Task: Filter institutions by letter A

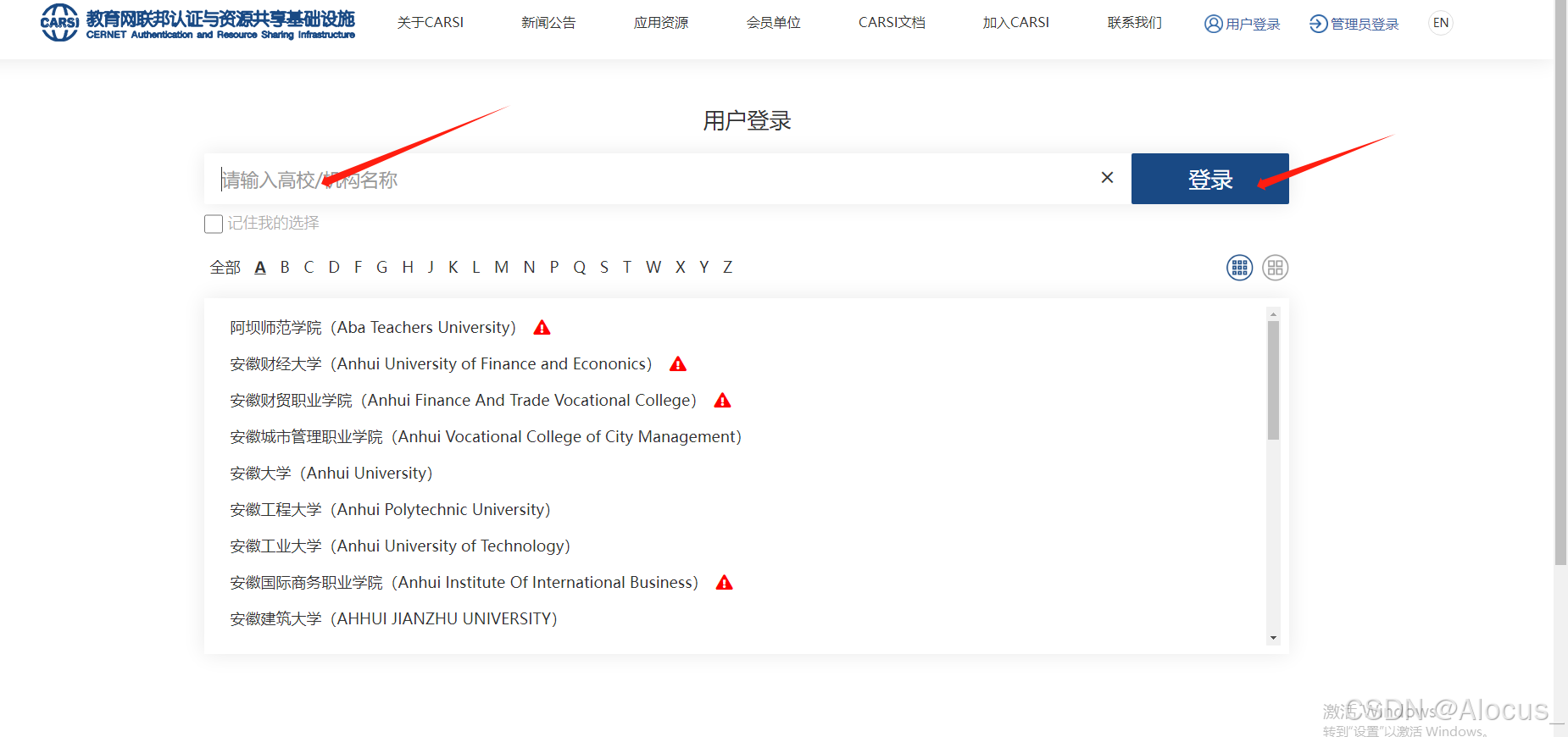Action: click(x=260, y=268)
